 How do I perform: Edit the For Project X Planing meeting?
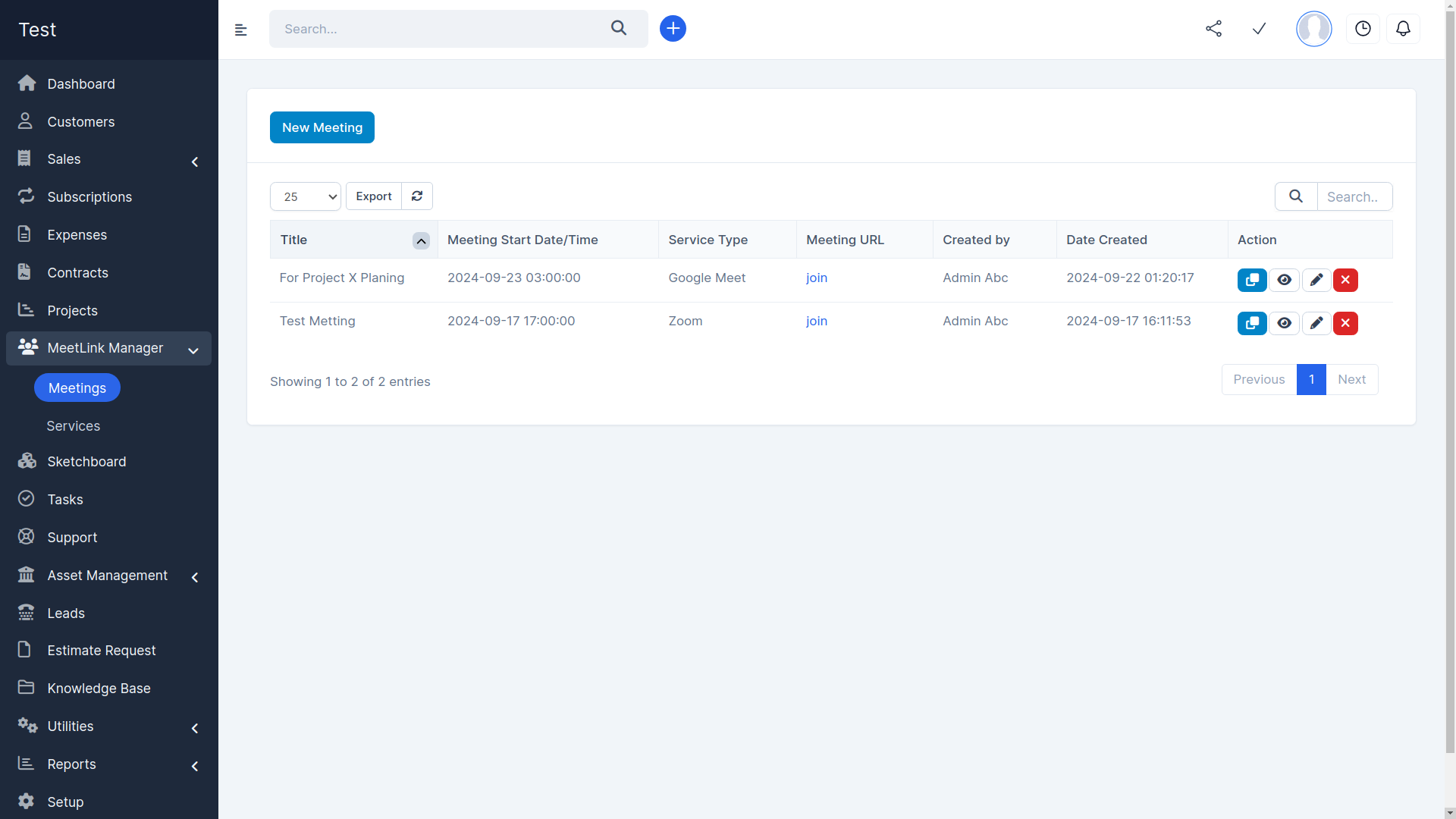[x=1316, y=280]
